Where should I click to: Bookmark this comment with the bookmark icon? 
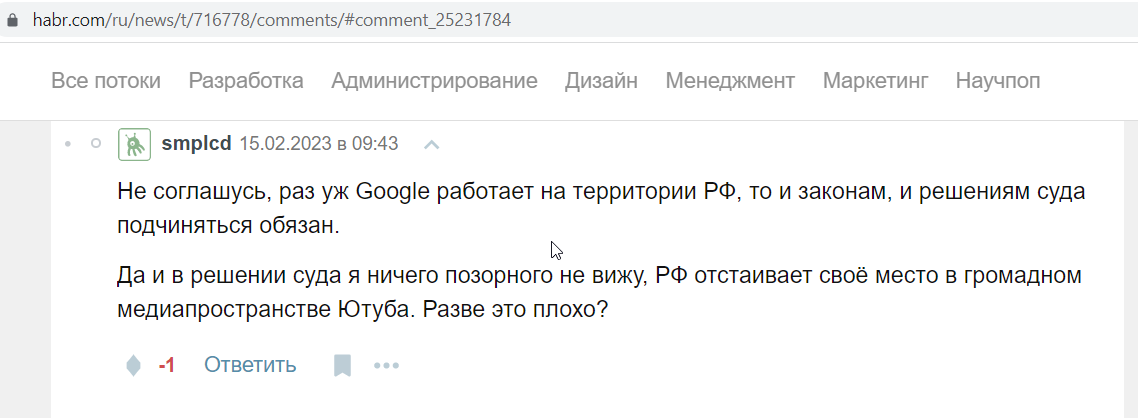coord(342,365)
